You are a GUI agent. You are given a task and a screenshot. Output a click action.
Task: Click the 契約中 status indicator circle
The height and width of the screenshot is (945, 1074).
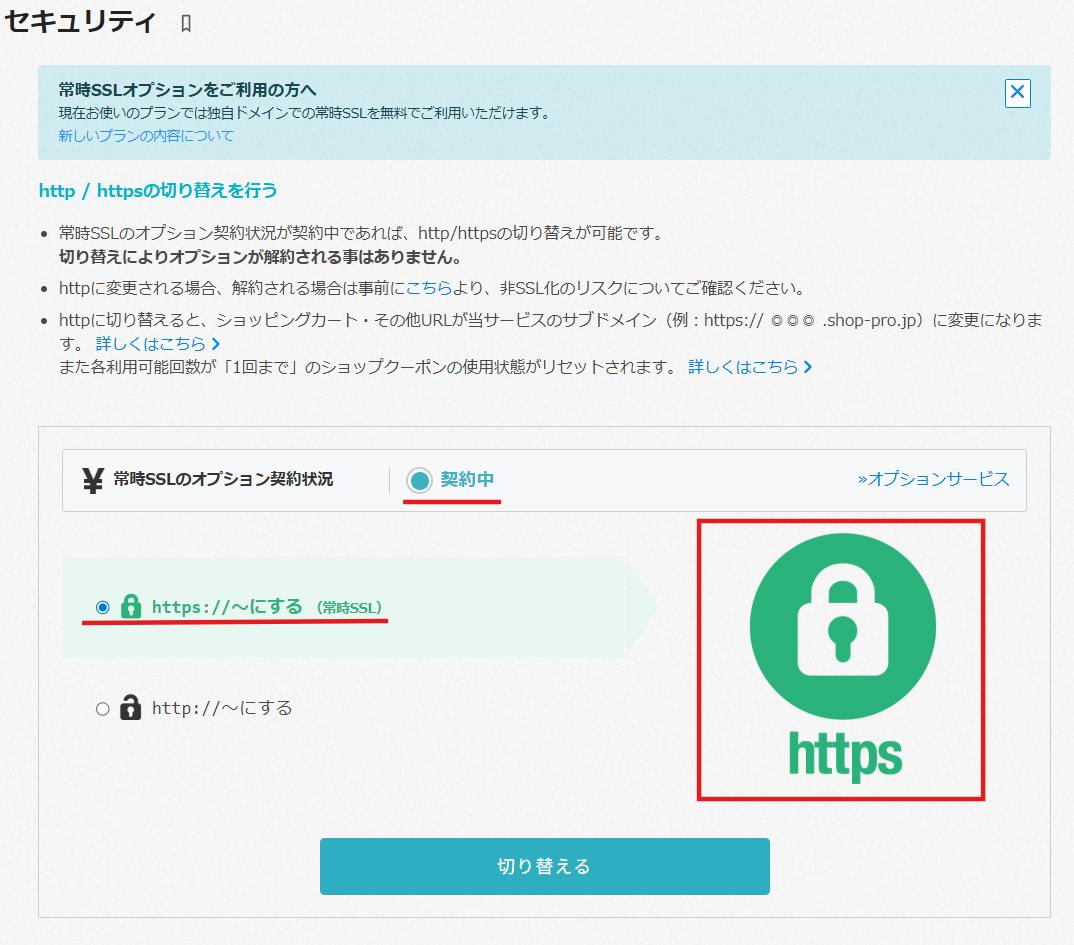coord(419,480)
